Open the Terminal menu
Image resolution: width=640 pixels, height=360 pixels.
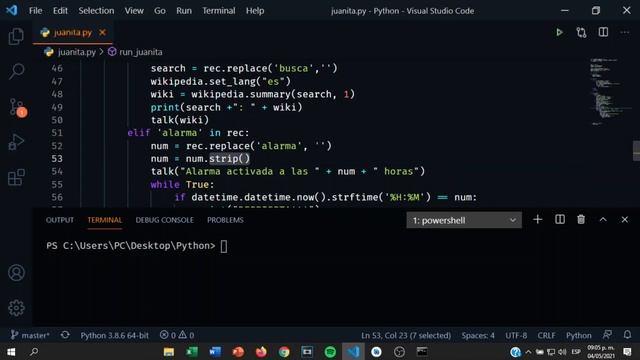pos(219,11)
